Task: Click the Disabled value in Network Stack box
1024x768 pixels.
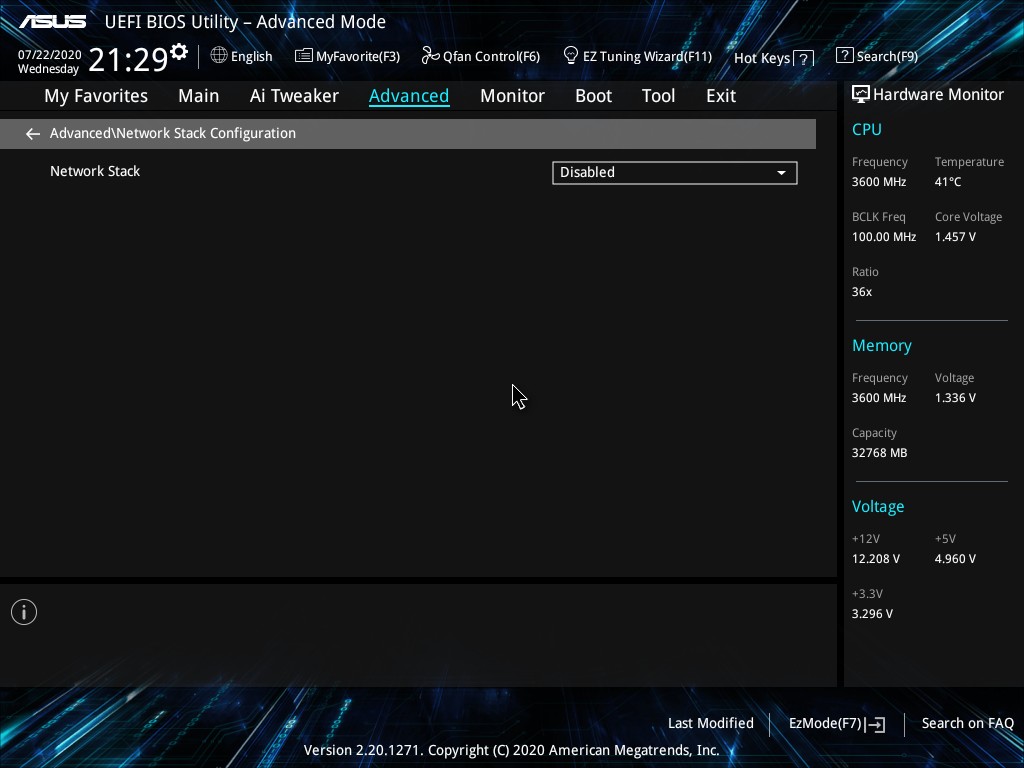Action: click(x=588, y=173)
